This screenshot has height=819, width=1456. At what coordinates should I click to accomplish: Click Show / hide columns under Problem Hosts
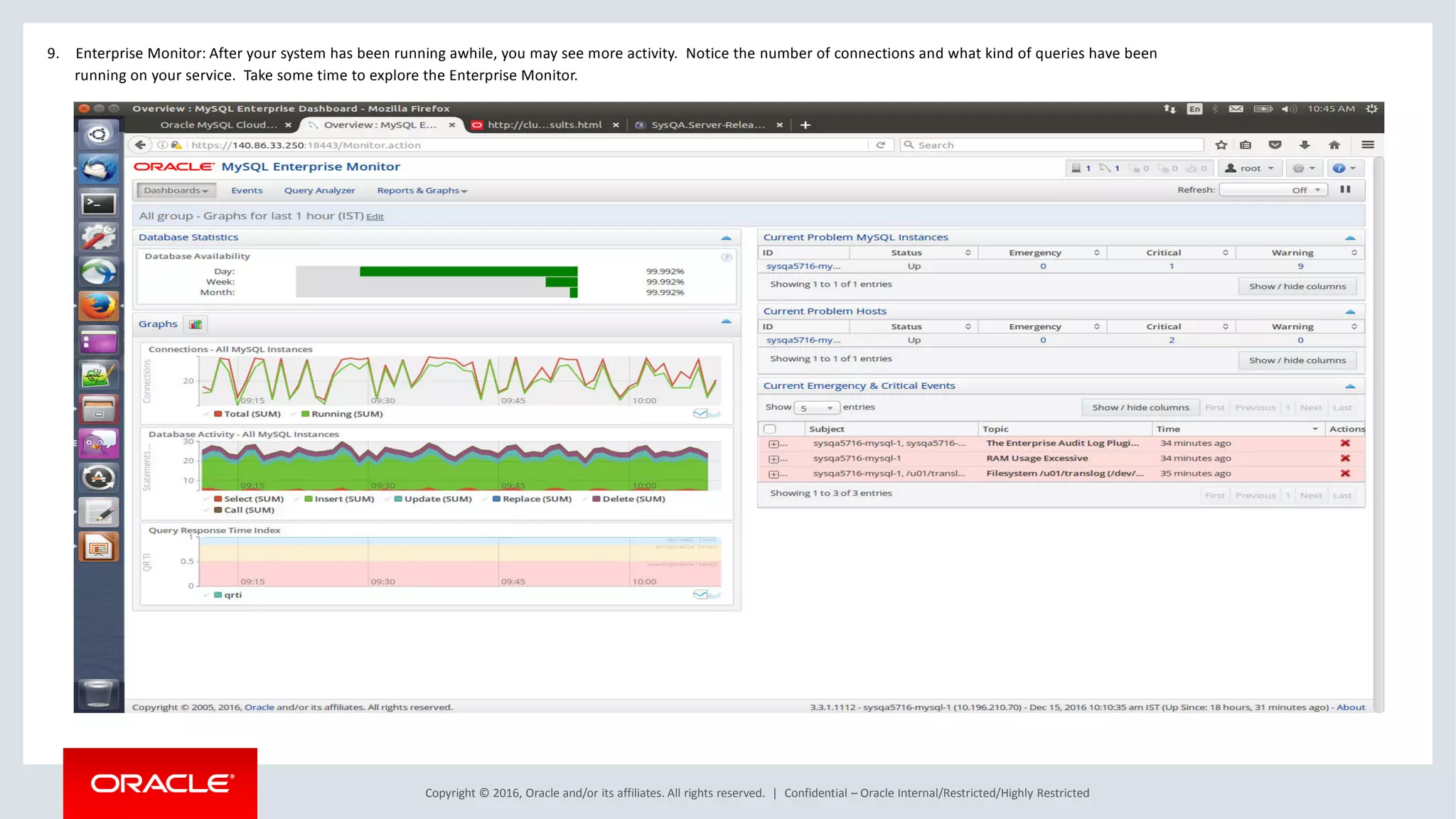click(x=1297, y=360)
